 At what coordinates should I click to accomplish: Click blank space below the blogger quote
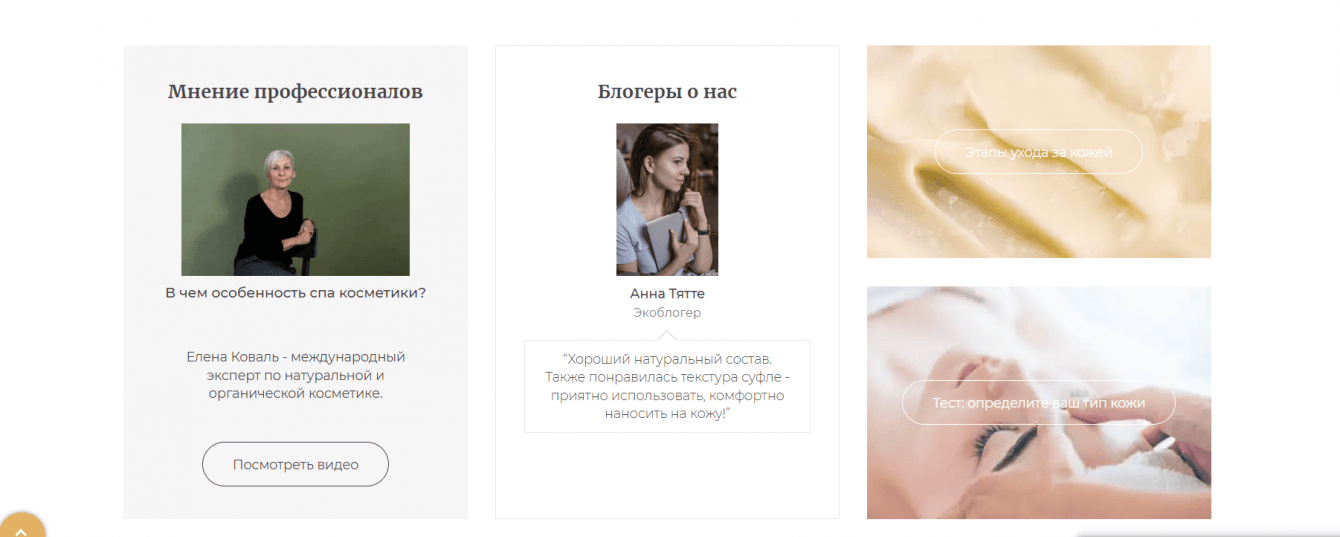tap(667, 475)
